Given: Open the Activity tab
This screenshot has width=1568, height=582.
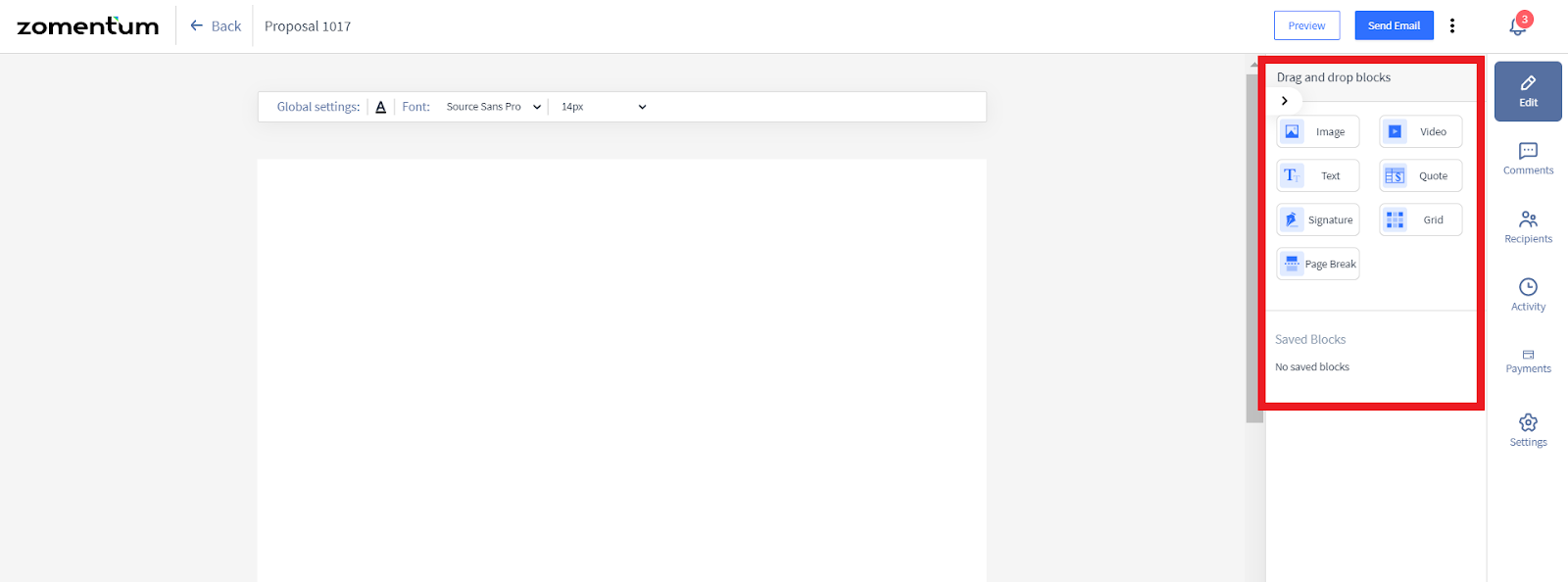Looking at the screenshot, I should coord(1528,295).
